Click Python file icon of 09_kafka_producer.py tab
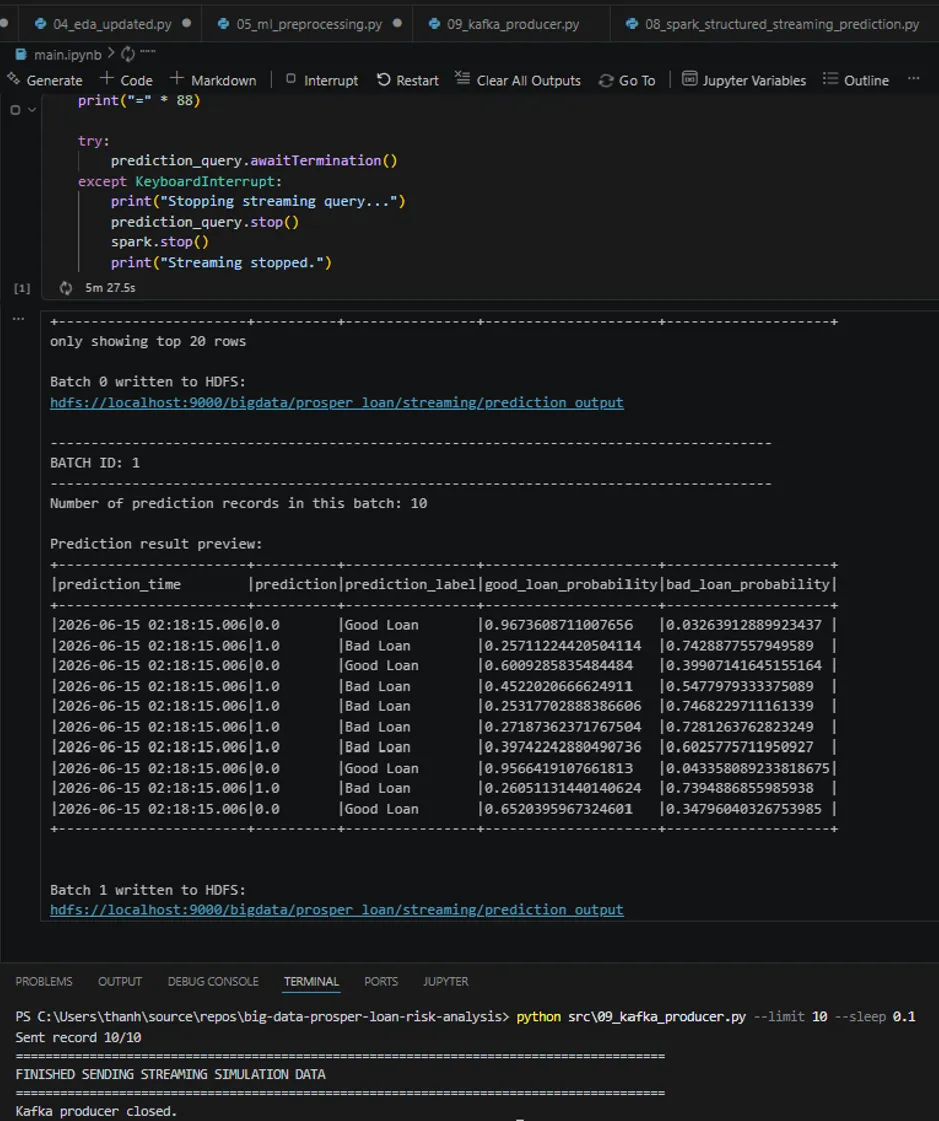Viewport: 939px width, 1121px height. [x=434, y=24]
